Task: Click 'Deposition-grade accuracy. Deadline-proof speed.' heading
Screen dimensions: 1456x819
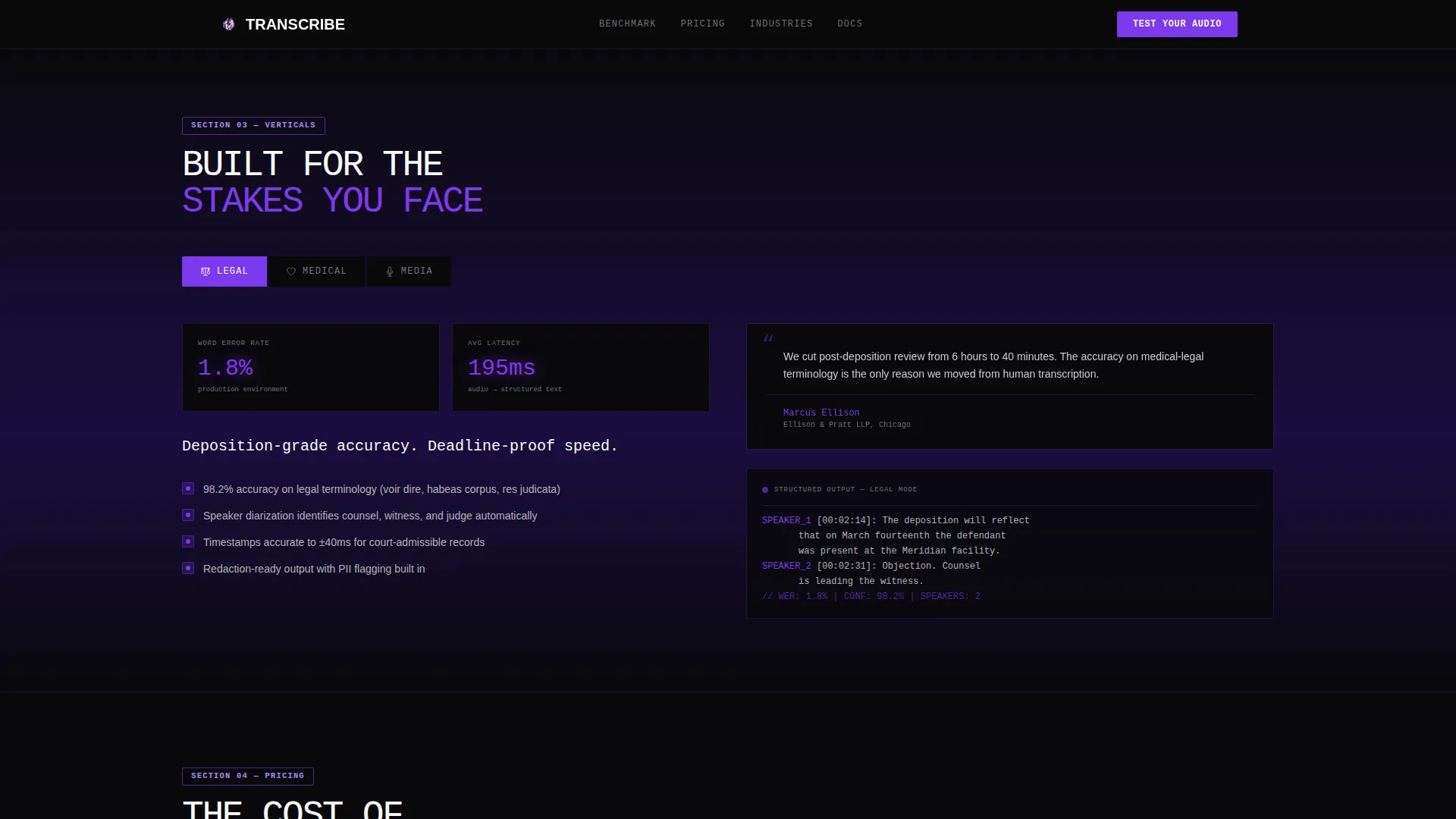Action: (x=400, y=446)
